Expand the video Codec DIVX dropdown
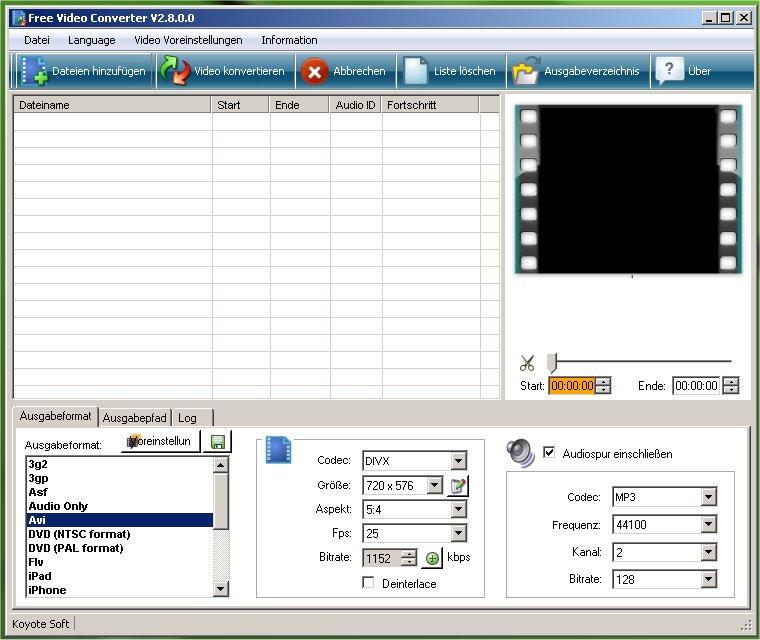This screenshot has width=760, height=640. [x=458, y=461]
